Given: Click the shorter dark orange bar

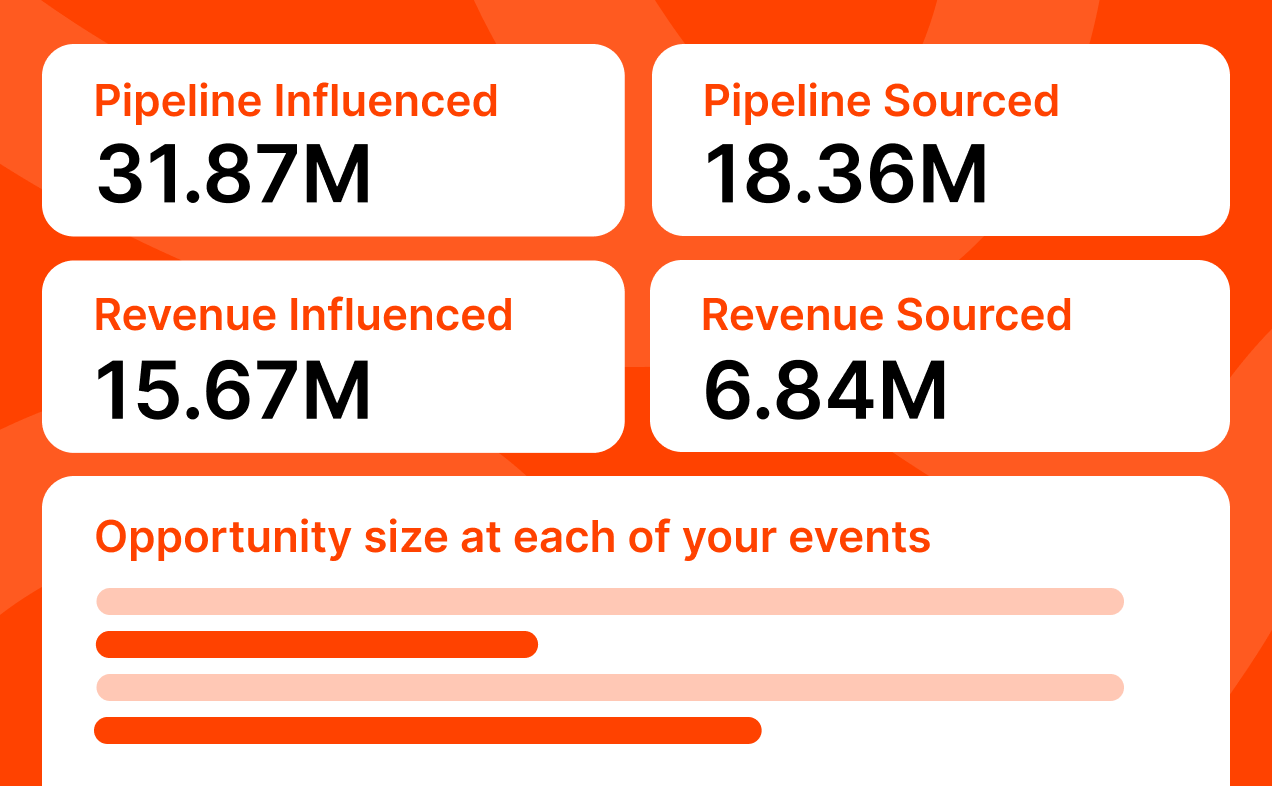Looking at the screenshot, I should pos(317,645).
